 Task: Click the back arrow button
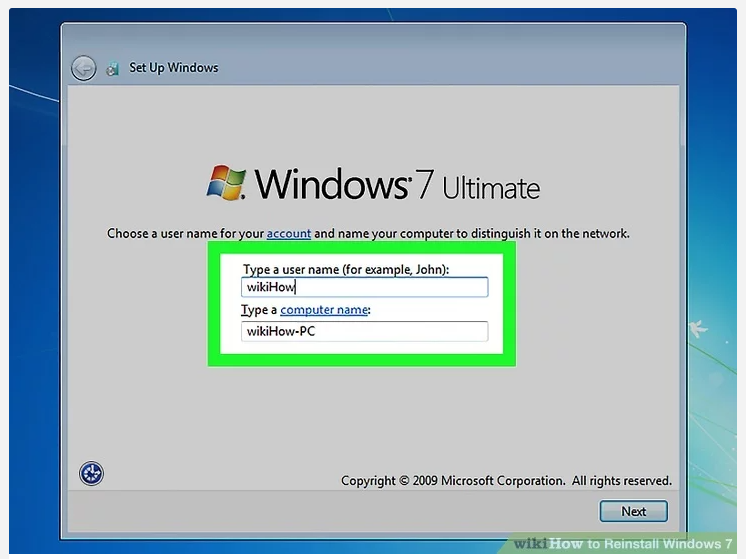click(x=84, y=68)
